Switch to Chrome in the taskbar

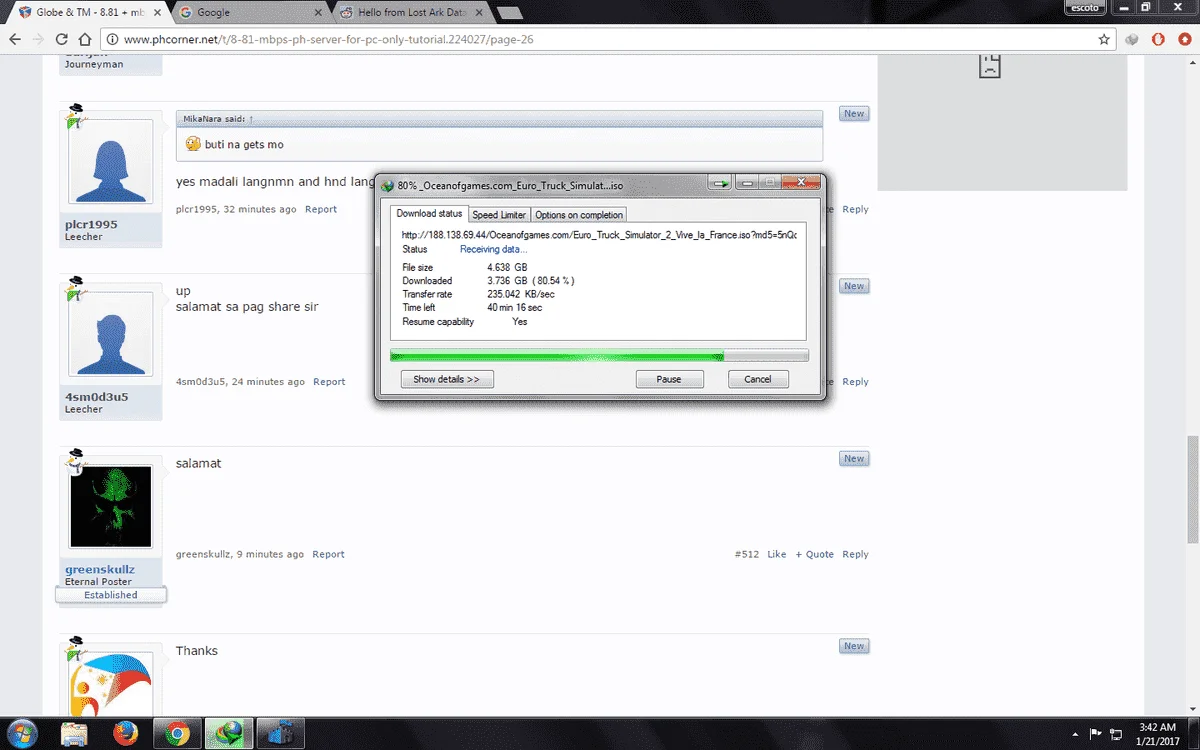click(x=177, y=733)
